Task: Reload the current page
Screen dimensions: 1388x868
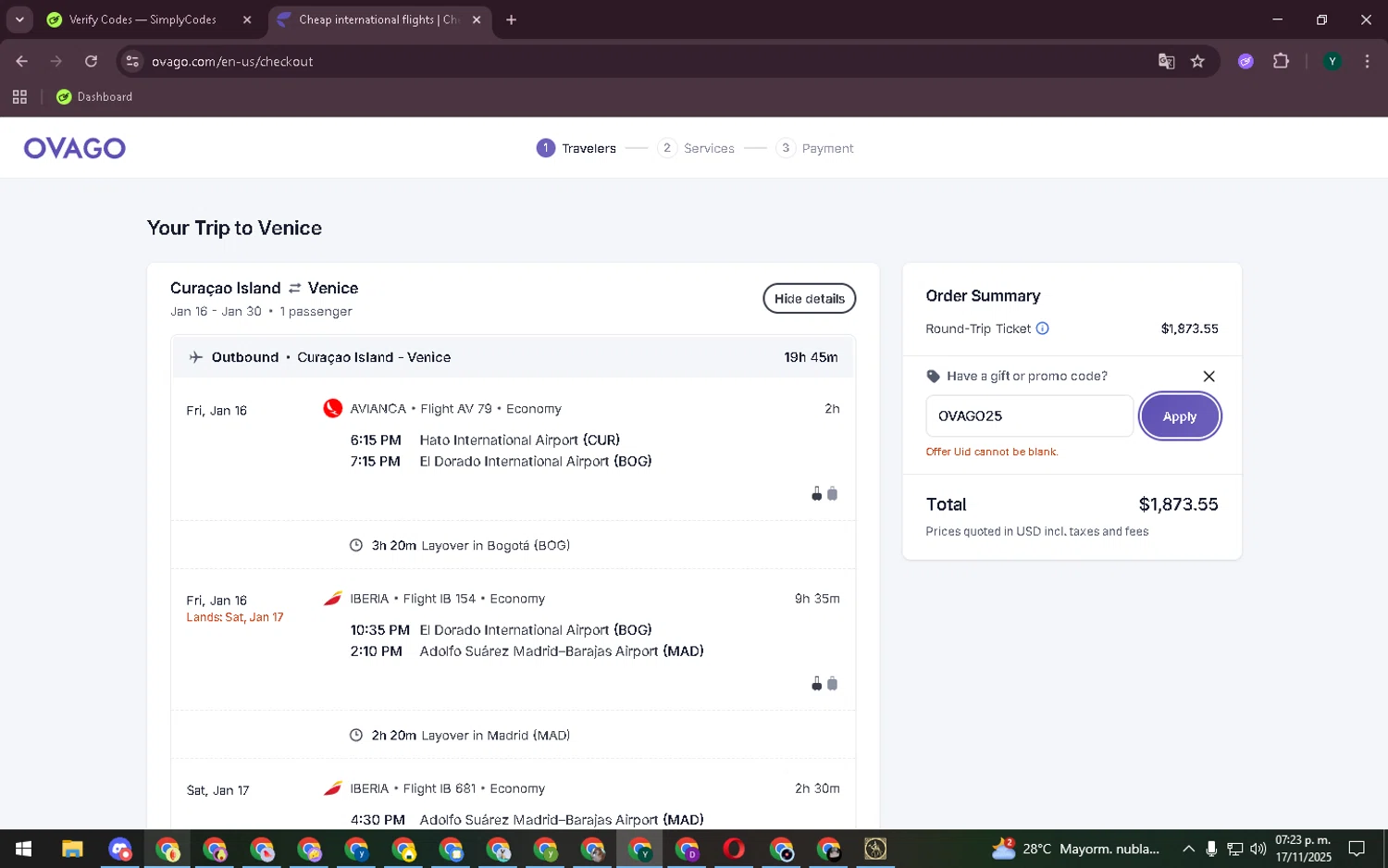Action: 91,61
